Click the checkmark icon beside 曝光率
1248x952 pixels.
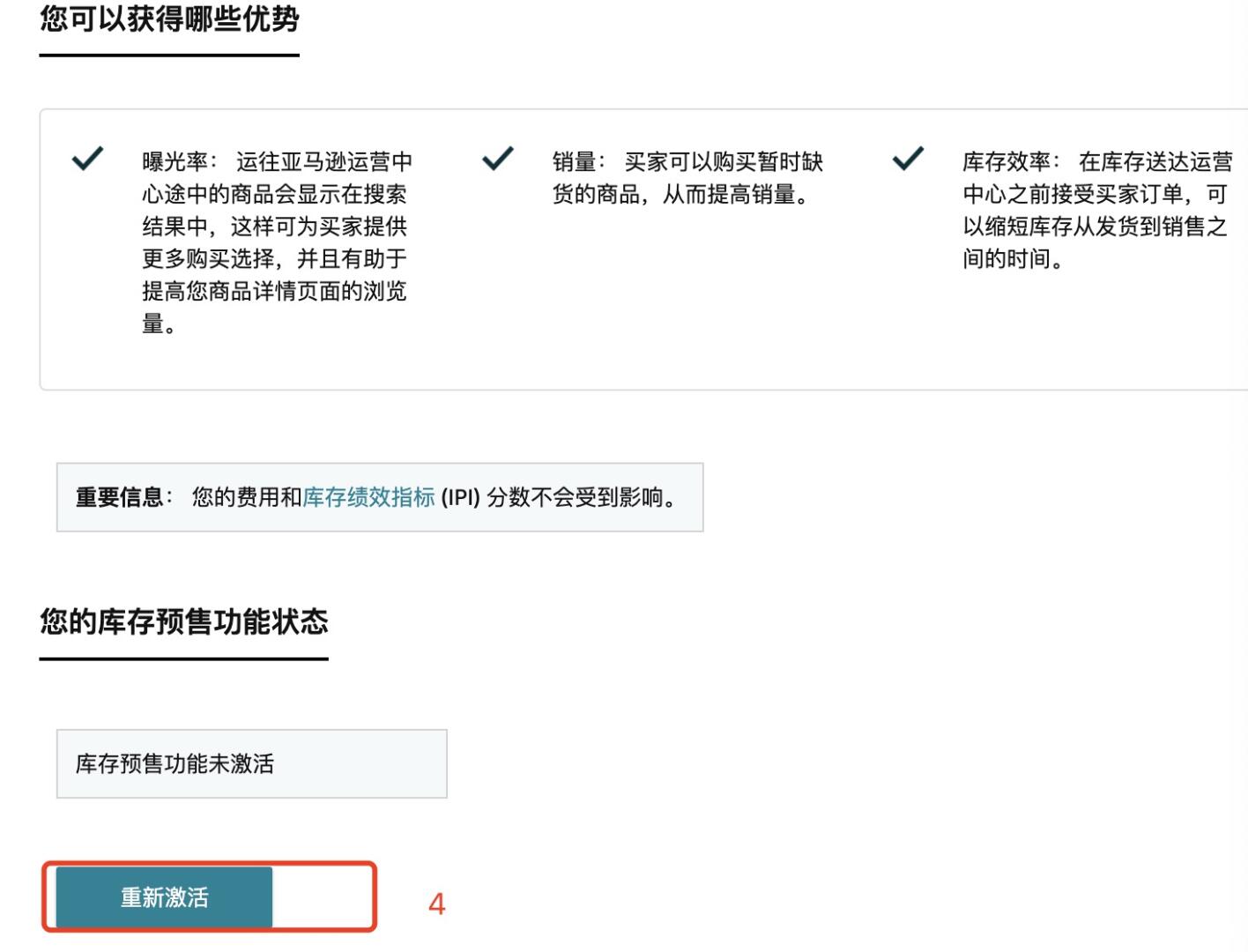click(87, 159)
